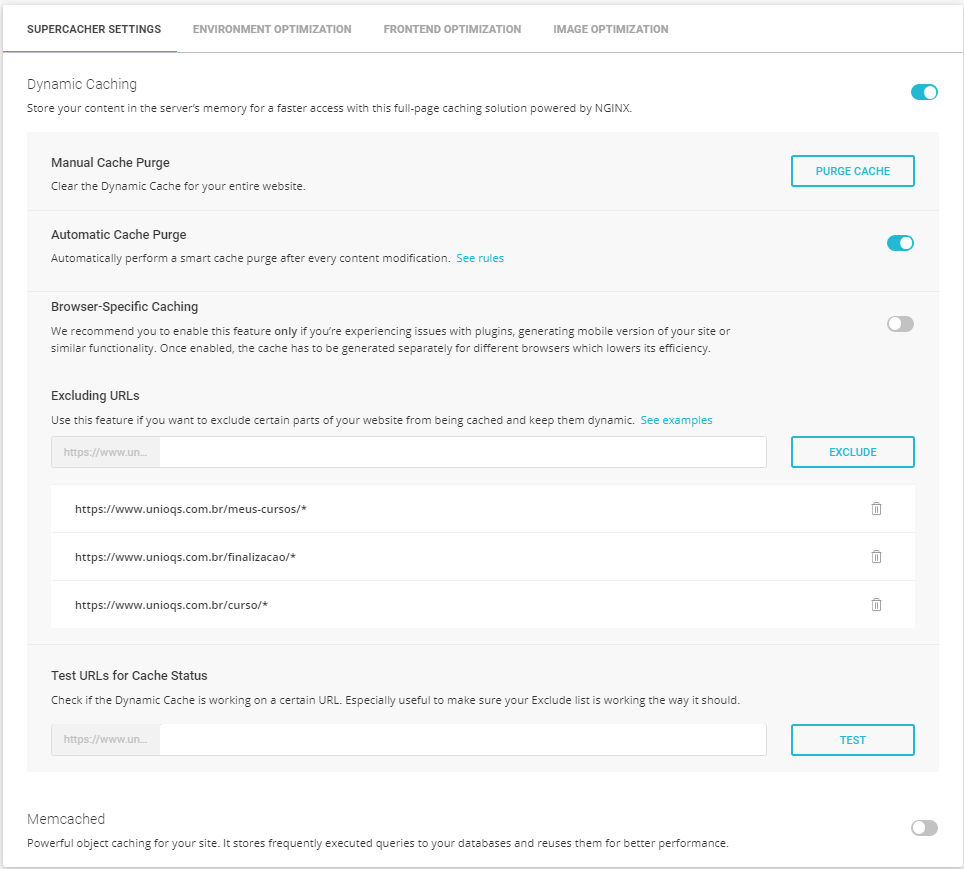Go to Image Optimization tab
The height and width of the screenshot is (869, 964).
click(x=610, y=29)
